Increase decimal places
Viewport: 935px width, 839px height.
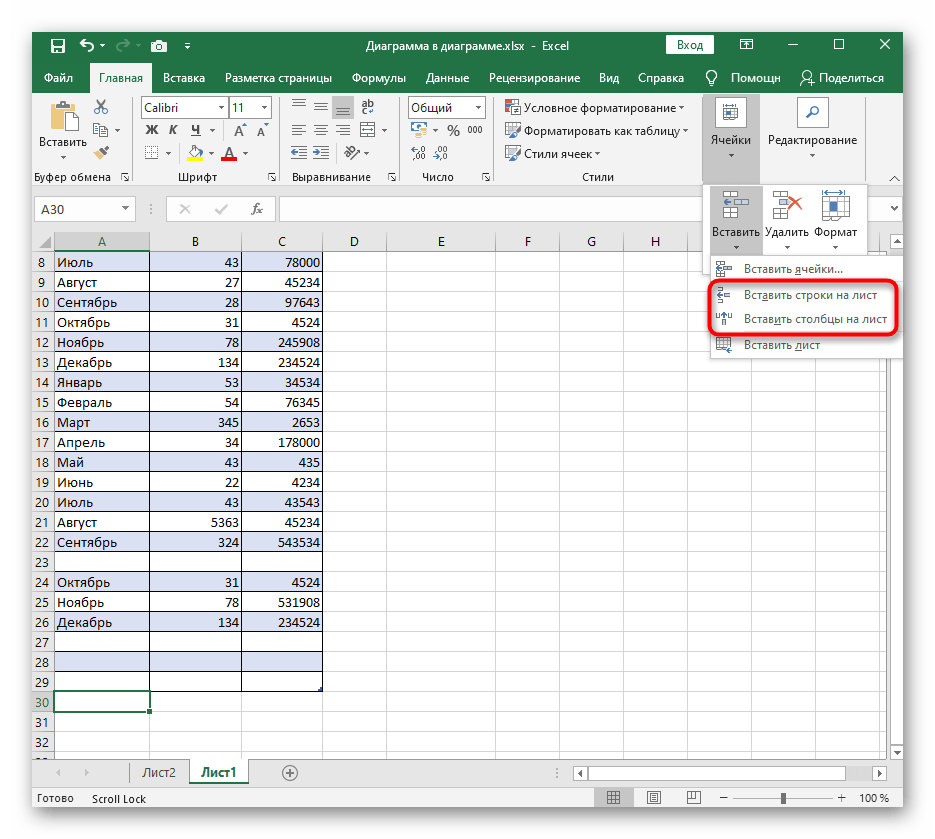(419, 153)
